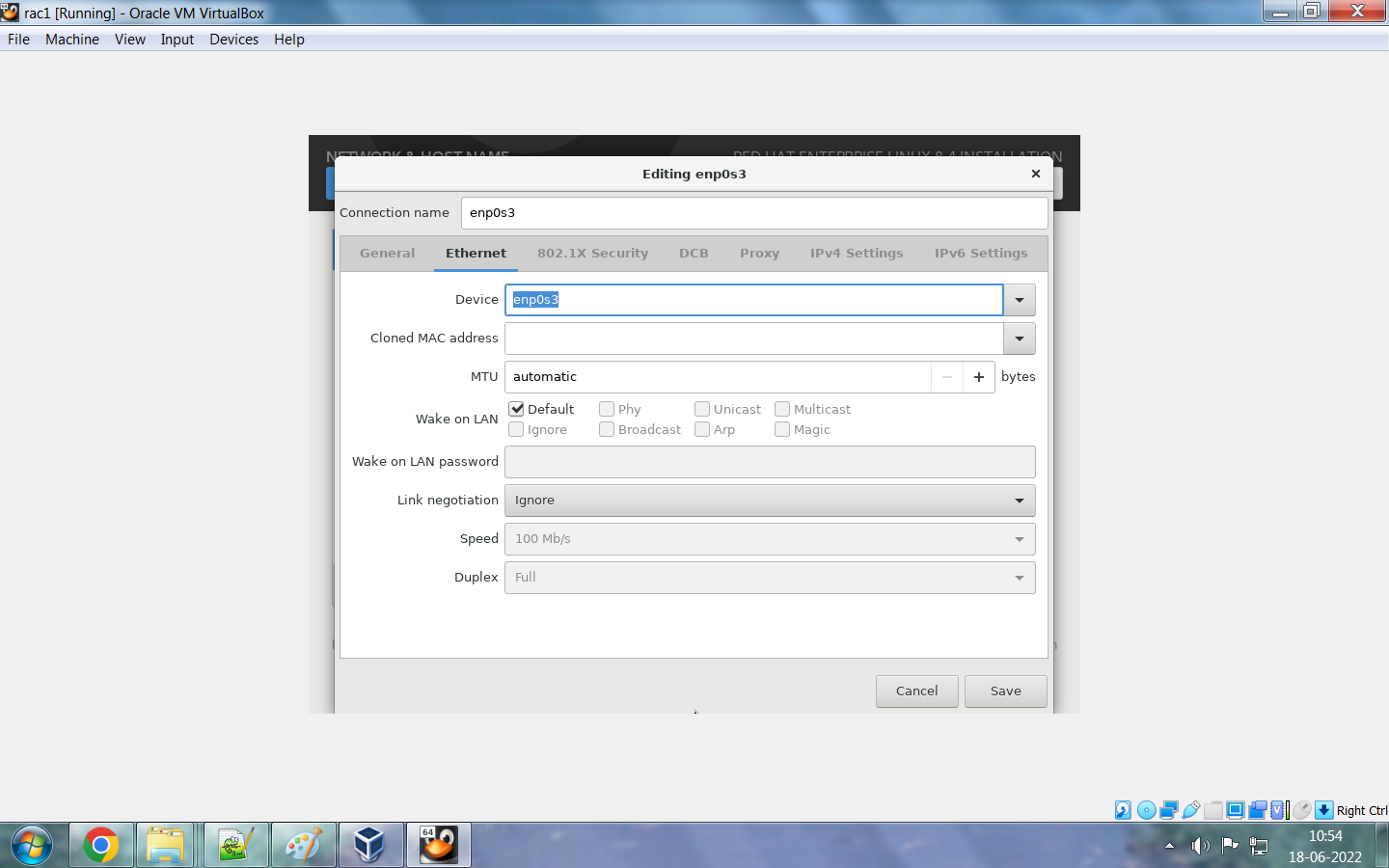Image resolution: width=1389 pixels, height=868 pixels.
Task: Select the running VM penguin taskbar icon
Action: click(439, 846)
